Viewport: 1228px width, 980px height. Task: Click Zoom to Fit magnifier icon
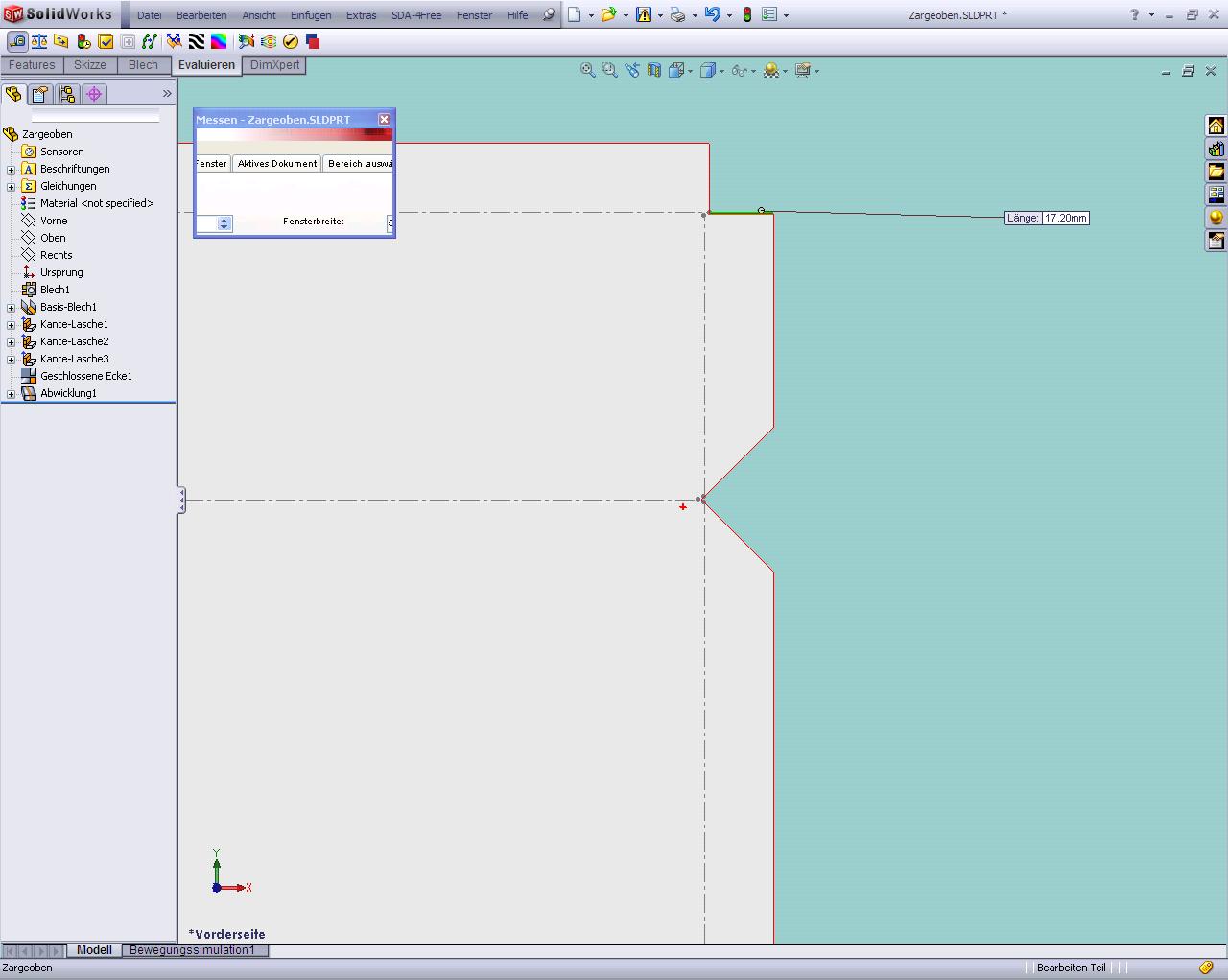click(588, 70)
